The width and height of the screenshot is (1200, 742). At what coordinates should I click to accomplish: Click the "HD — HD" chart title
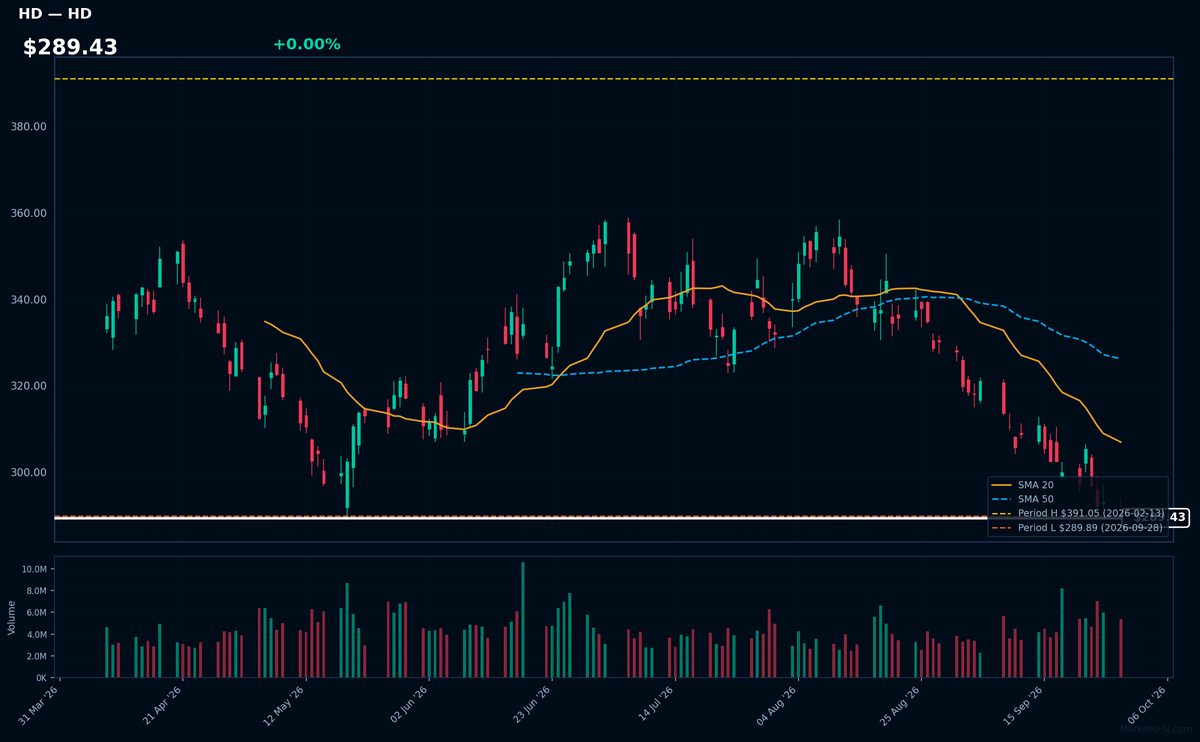click(x=54, y=14)
